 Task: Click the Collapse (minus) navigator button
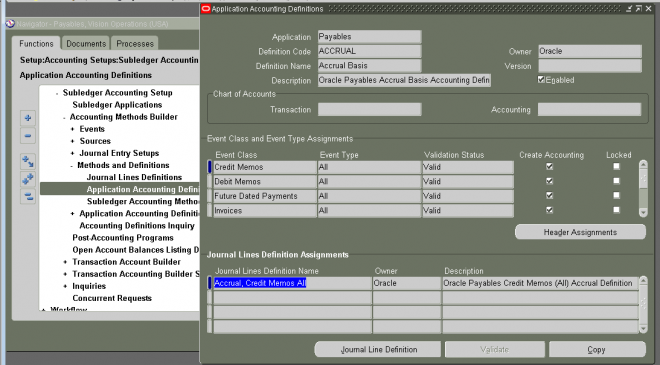pos(28,136)
